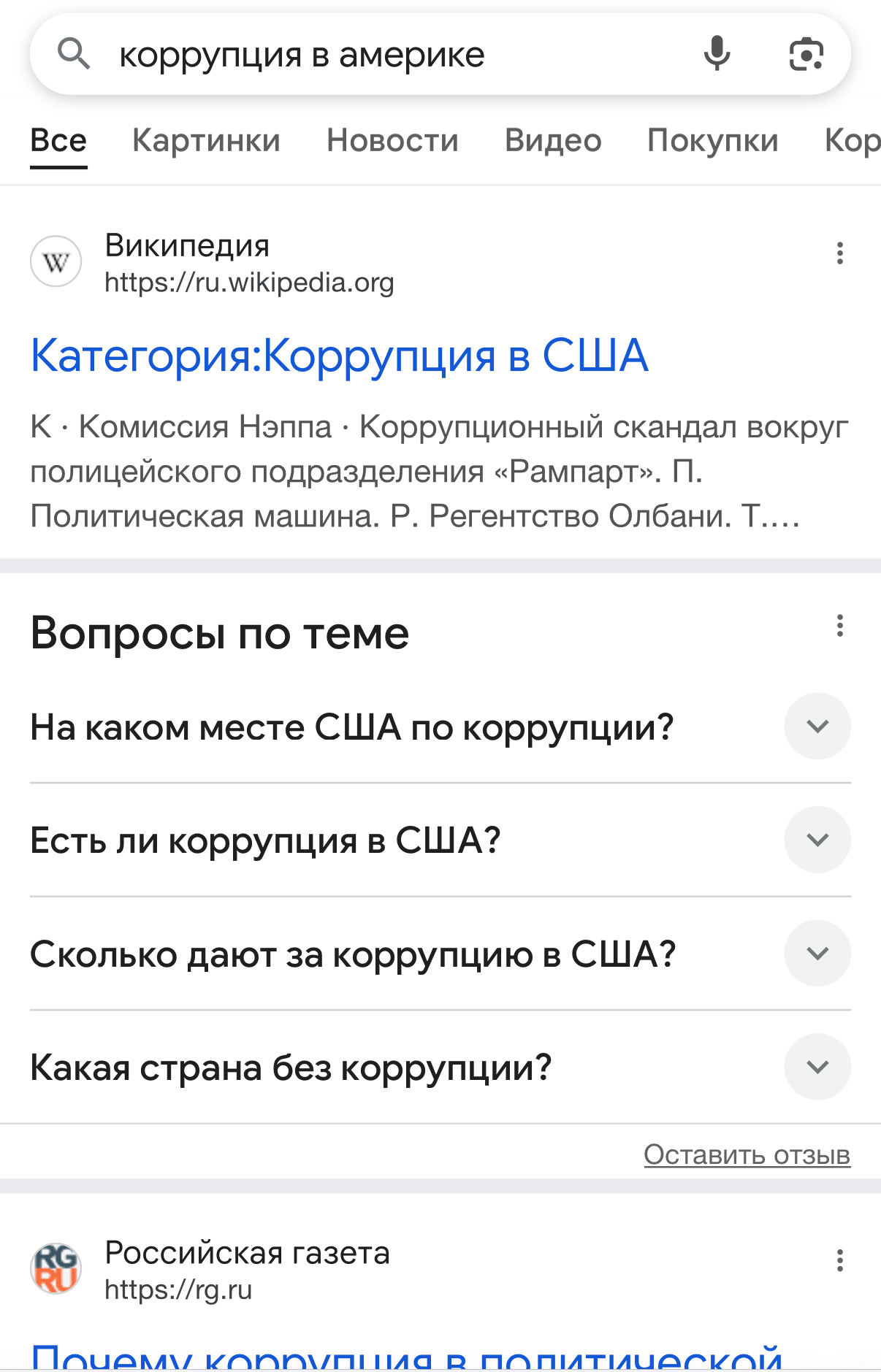Image resolution: width=881 pixels, height=1372 pixels.
Task: Open 'Категория:Коррупция в США' Wikipedia link
Action: (339, 356)
